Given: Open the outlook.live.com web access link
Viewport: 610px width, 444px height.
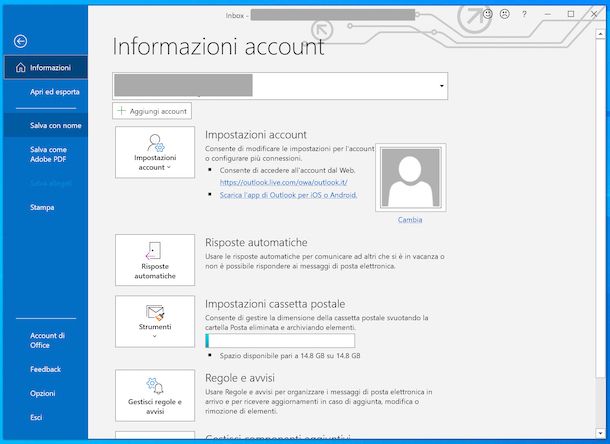Looking at the screenshot, I should point(283,182).
